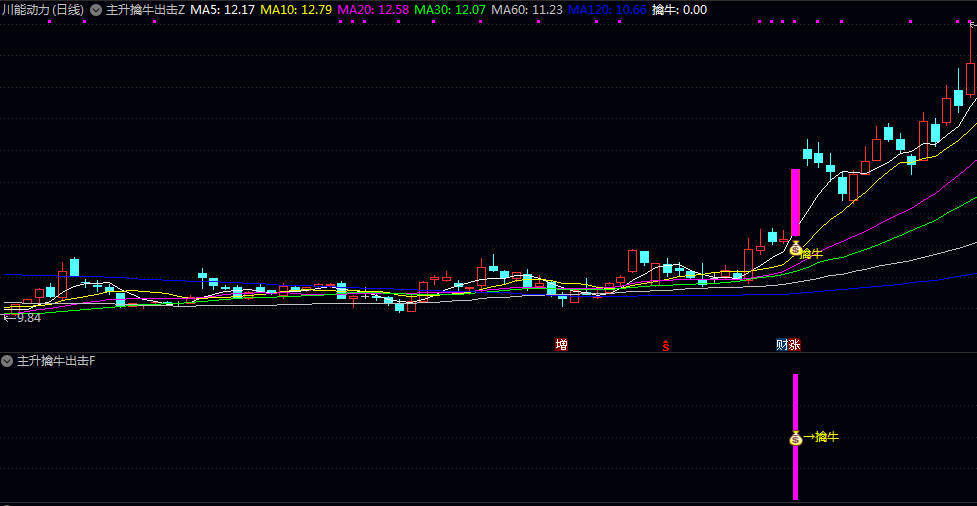Expand the 主升擒牛出击F indicator menu icon
Viewport: 977px width, 506px height.
7,361
